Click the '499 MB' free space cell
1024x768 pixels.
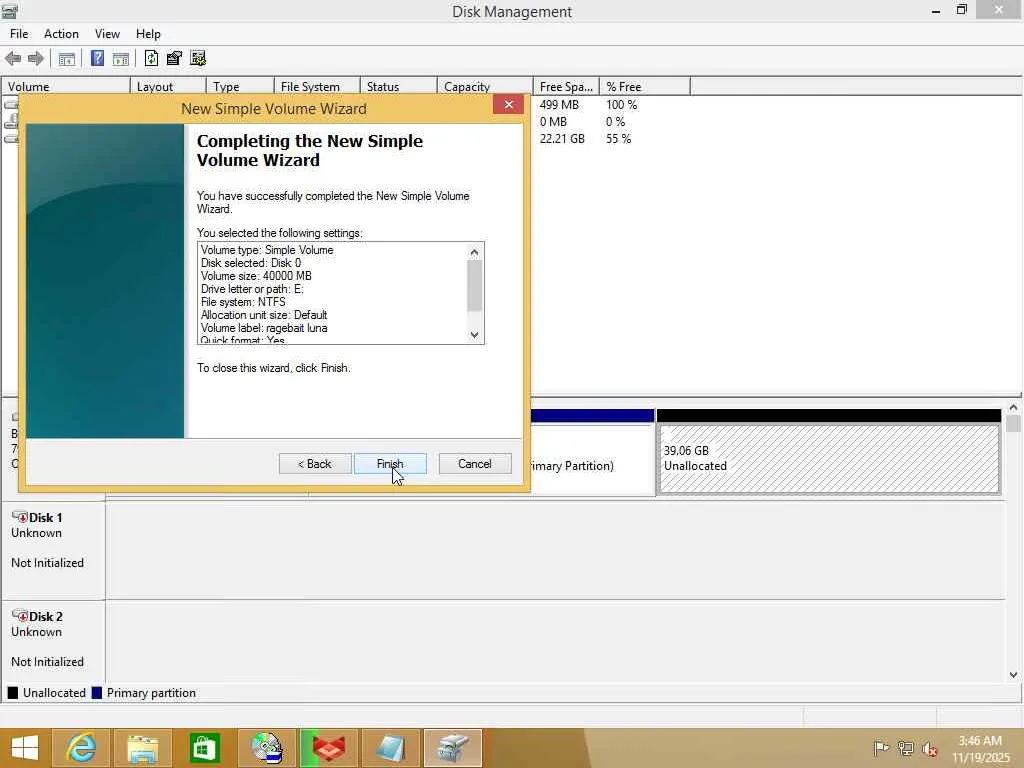click(559, 104)
